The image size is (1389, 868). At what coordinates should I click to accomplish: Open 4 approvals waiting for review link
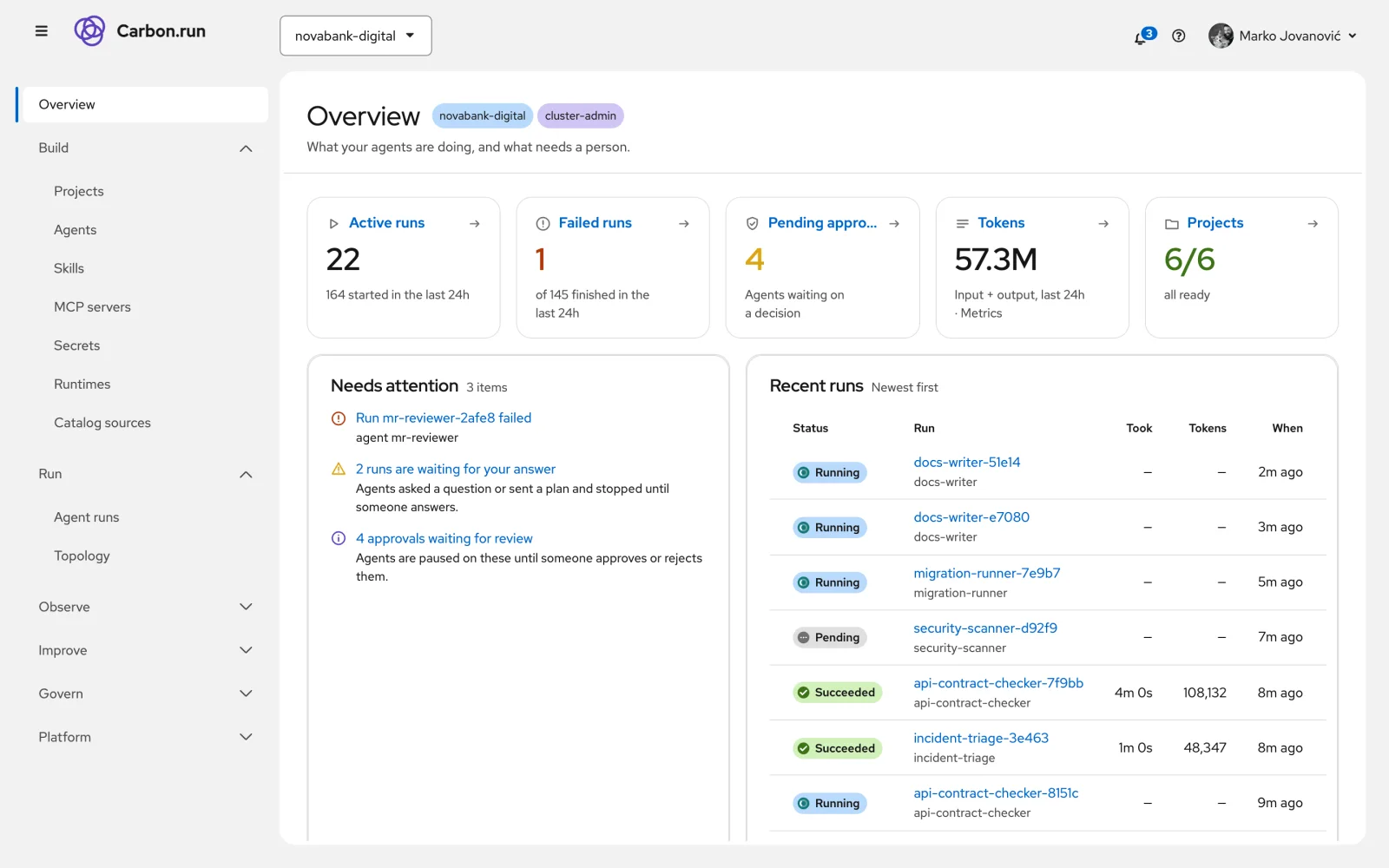pyautogui.click(x=444, y=538)
